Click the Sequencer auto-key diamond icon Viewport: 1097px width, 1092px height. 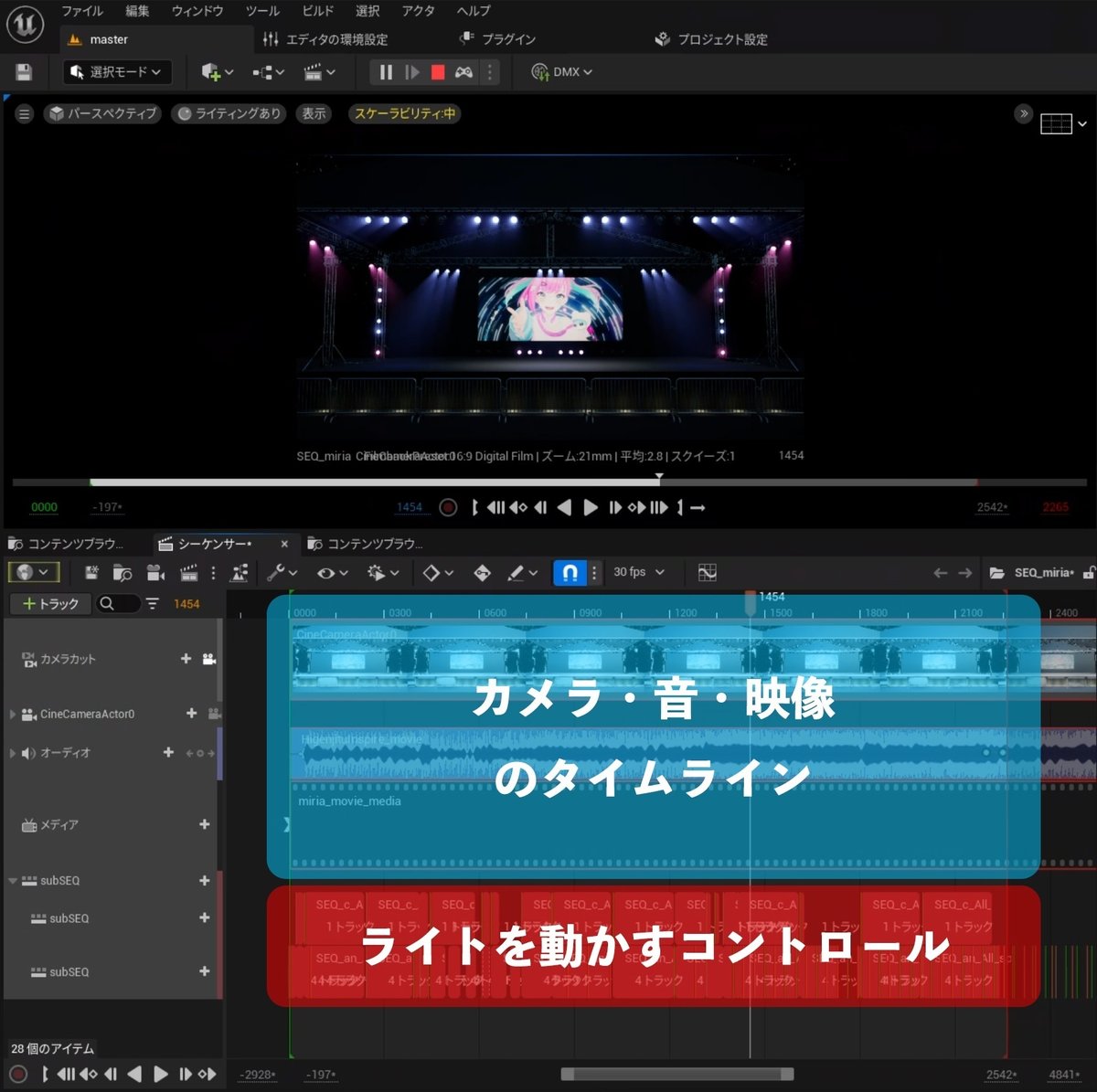(x=483, y=572)
